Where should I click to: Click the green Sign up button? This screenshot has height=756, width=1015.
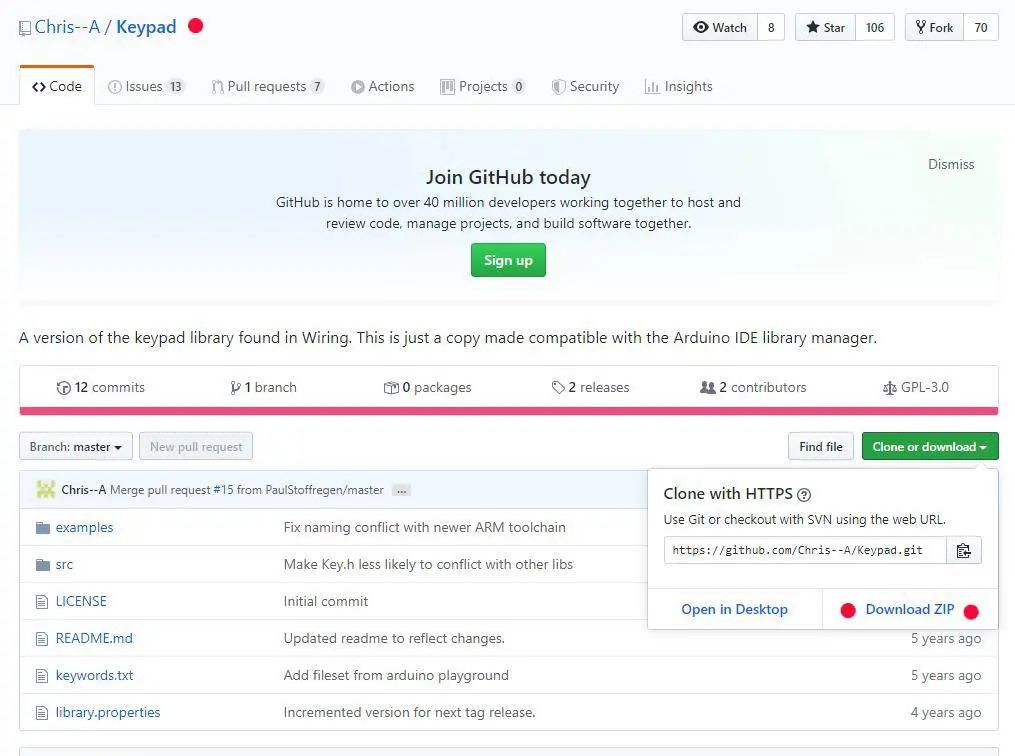(508, 260)
